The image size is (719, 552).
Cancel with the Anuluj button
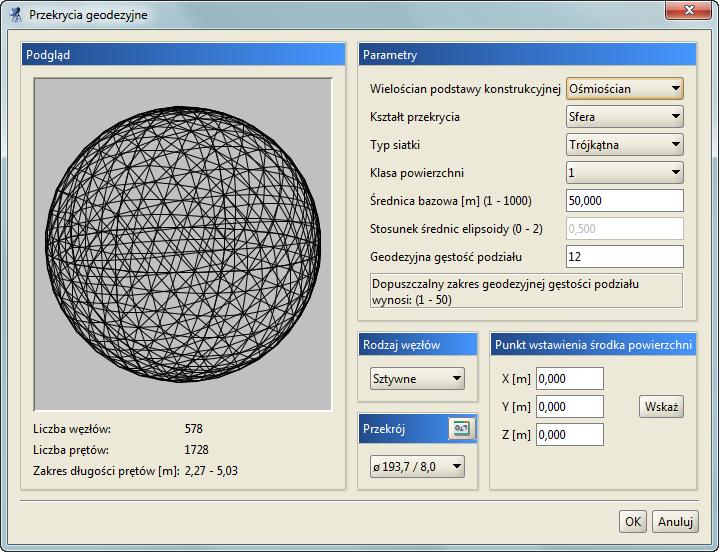pyautogui.click(x=675, y=522)
